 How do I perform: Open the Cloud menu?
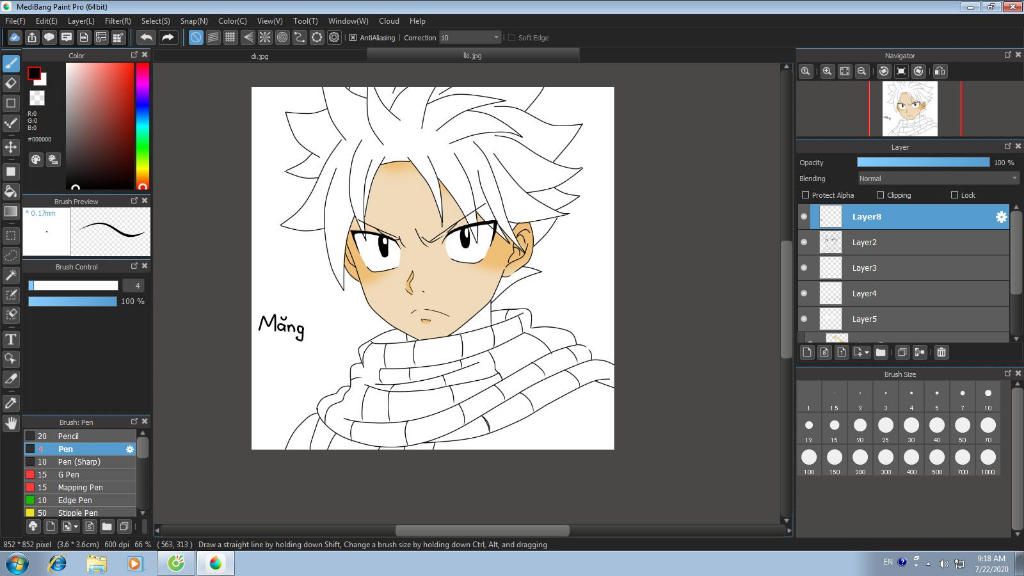(389, 21)
